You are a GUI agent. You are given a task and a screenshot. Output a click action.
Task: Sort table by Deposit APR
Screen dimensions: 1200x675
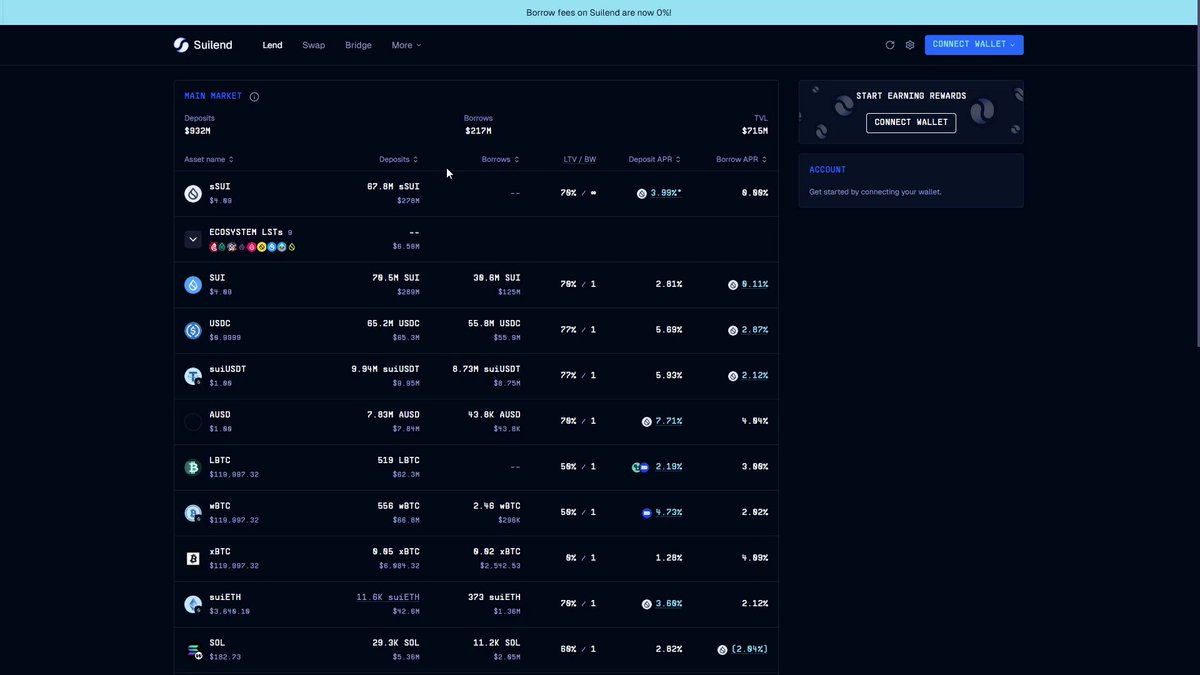coord(655,159)
